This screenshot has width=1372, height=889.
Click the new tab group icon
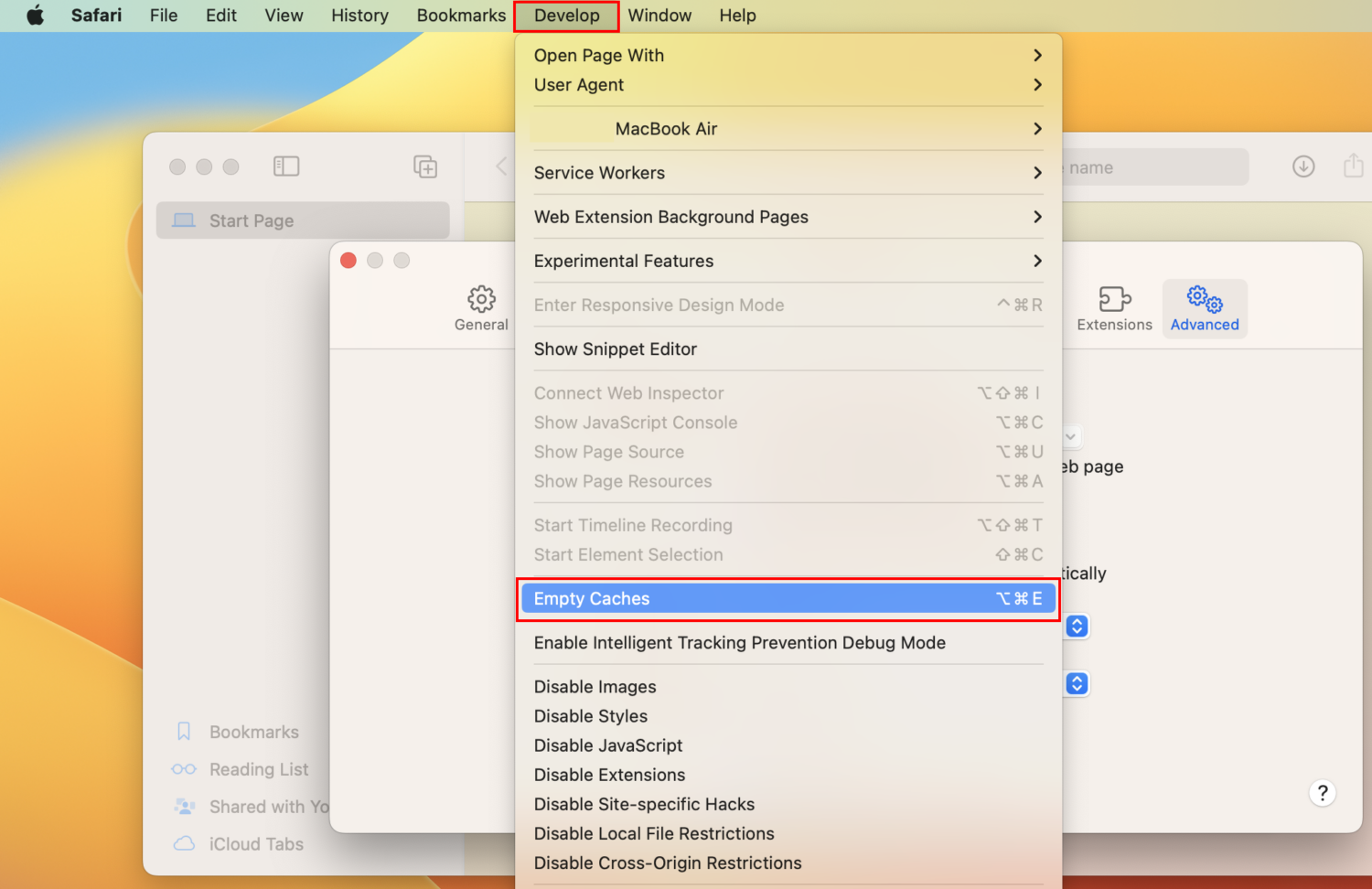pos(425,166)
